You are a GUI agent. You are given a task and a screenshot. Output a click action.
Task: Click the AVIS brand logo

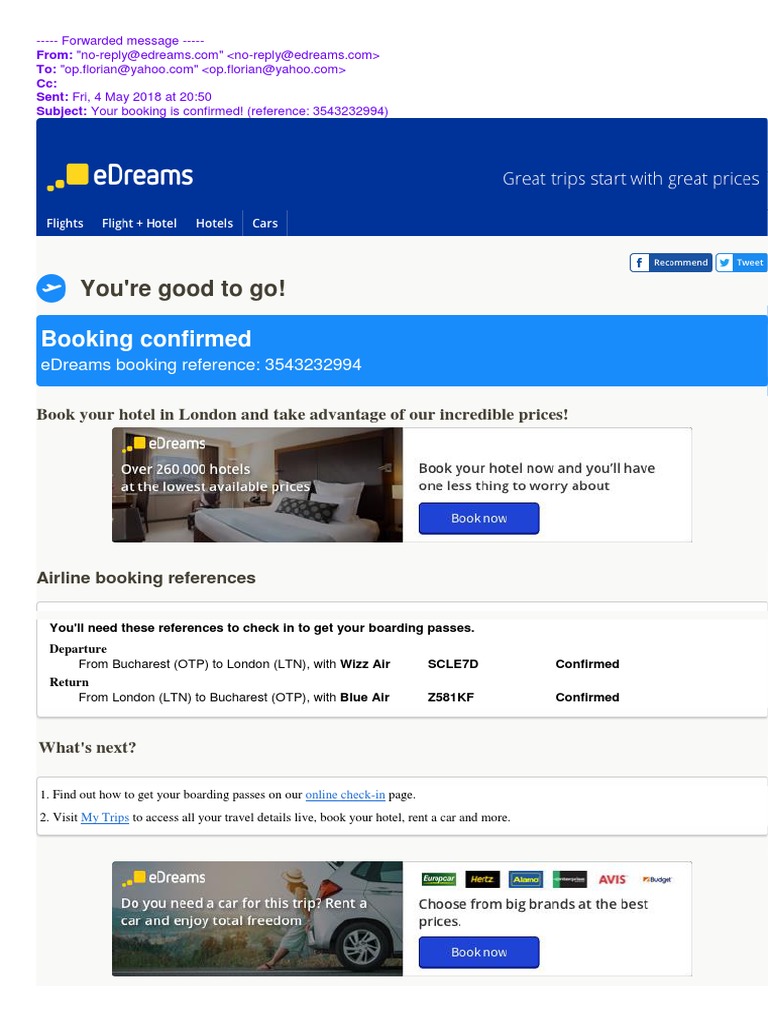pos(613,879)
